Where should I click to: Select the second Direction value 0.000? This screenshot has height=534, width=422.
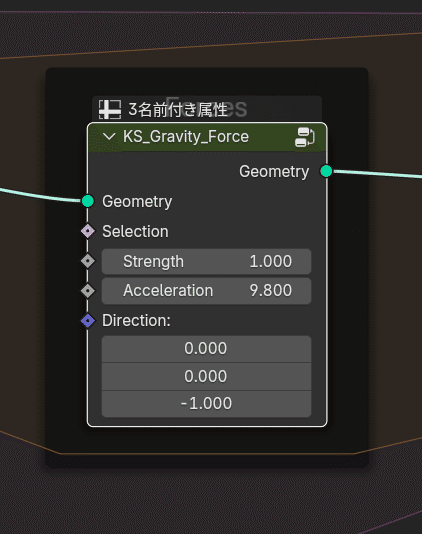[x=206, y=376]
